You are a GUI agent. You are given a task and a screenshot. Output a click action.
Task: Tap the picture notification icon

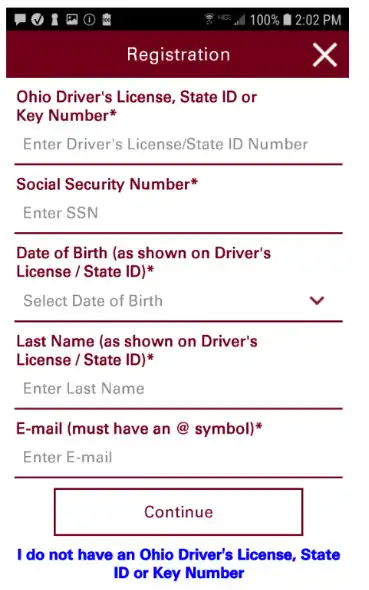72,19
